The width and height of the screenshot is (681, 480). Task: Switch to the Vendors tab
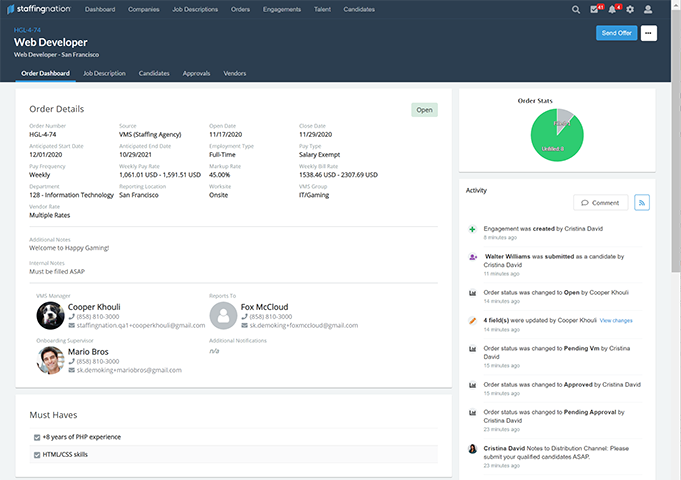(x=235, y=73)
